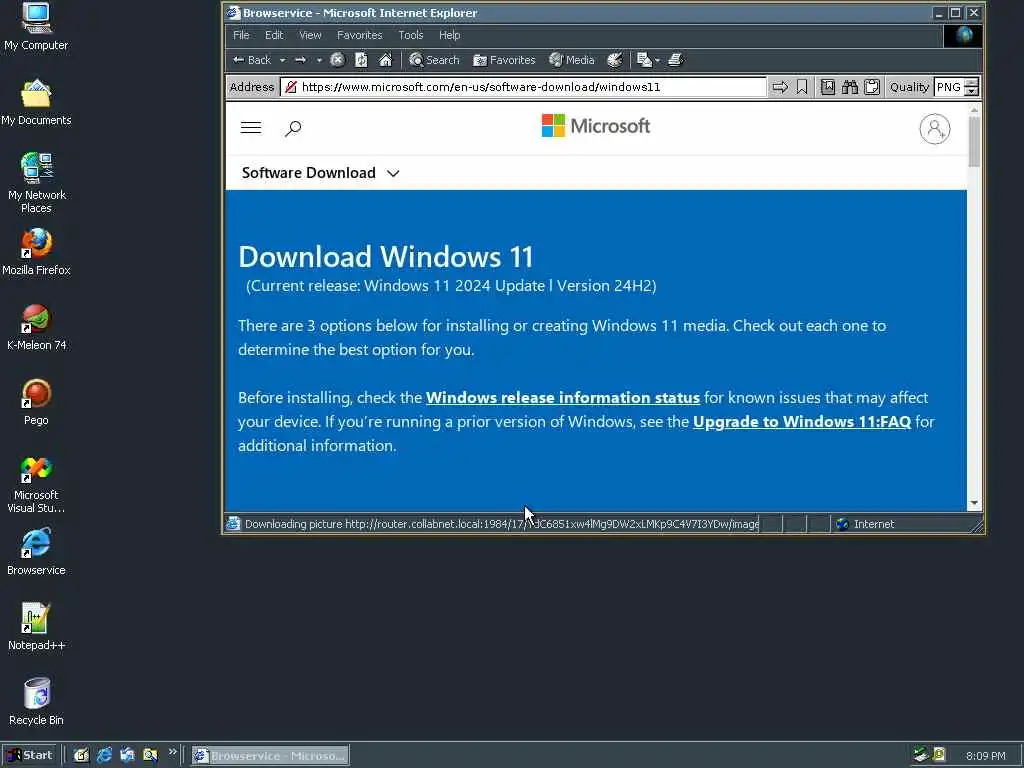Image resolution: width=1024 pixels, height=768 pixels.
Task: Click the Internet Explorer quick launch icon
Action: pyautogui.click(x=104, y=756)
